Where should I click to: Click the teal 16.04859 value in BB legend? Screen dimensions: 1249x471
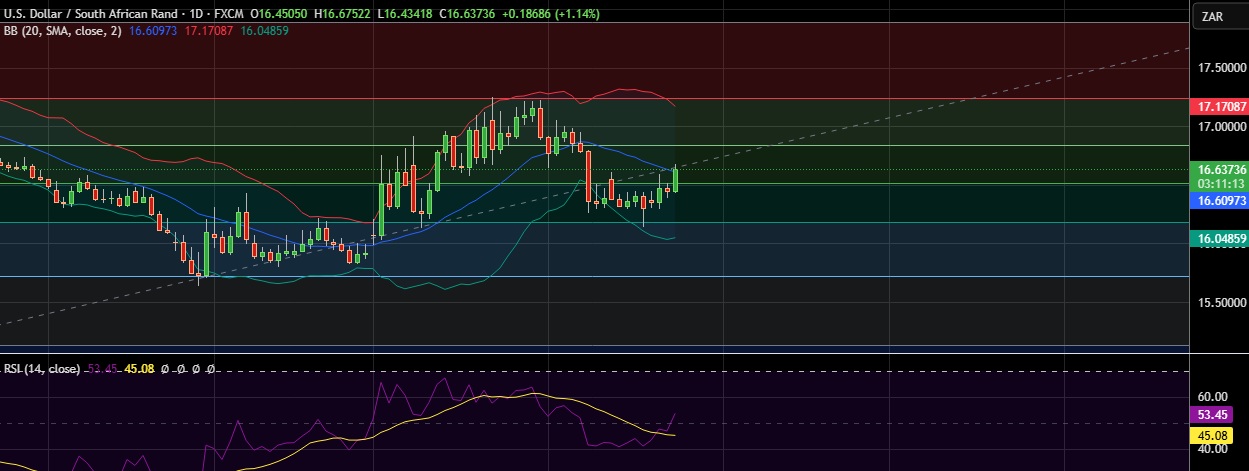tap(264, 31)
